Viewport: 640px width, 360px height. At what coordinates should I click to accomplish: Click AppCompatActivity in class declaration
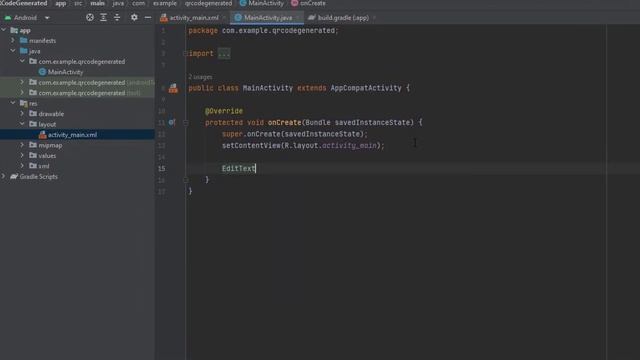[x=366, y=88]
